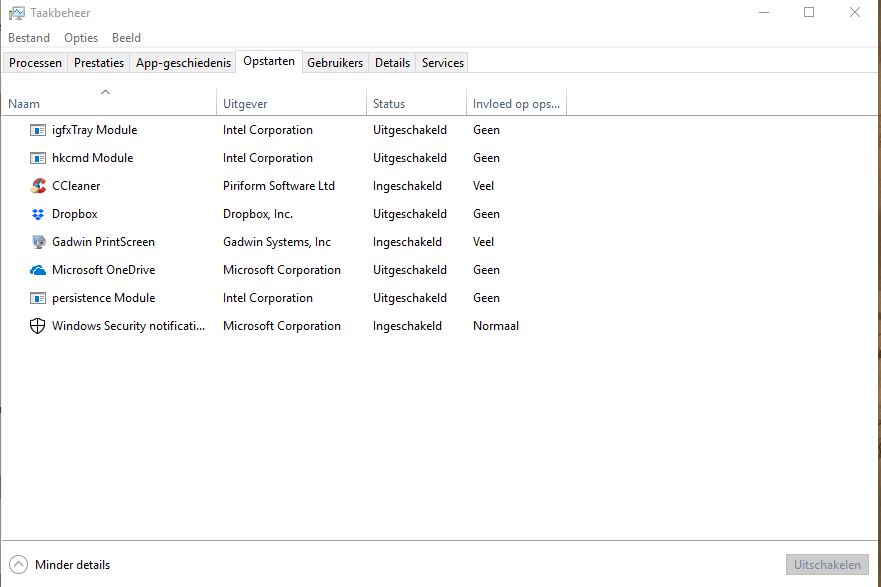881x587 pixels.
Task: Click the persistence Module icon
Action: (x=38, y=298)
